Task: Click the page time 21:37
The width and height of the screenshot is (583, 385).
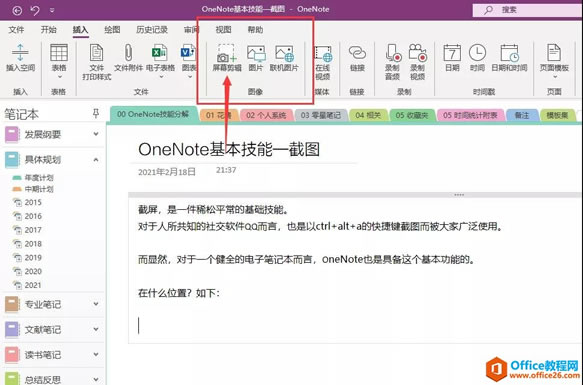Action: [226, 170]
